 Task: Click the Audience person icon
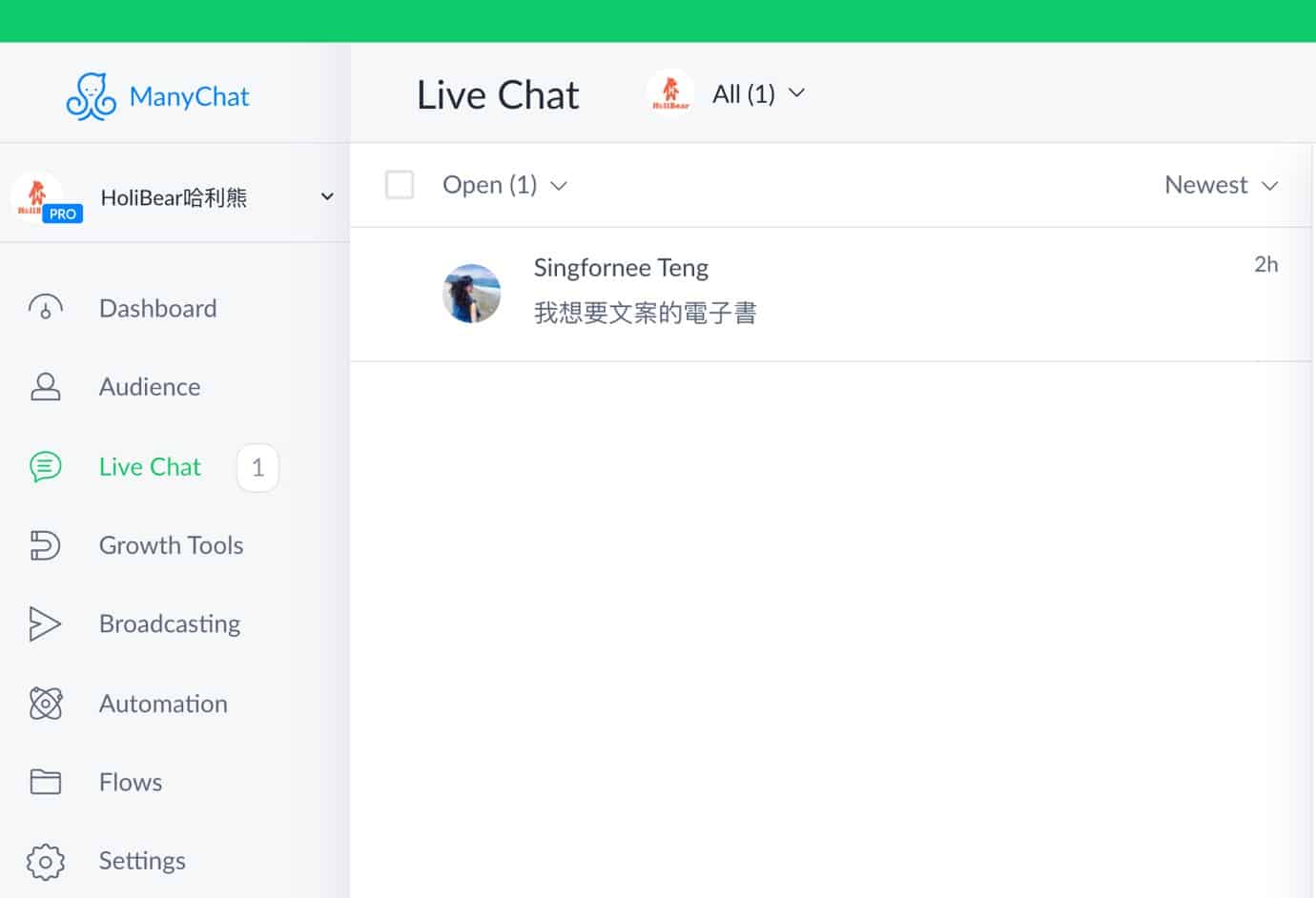[46, 386]
